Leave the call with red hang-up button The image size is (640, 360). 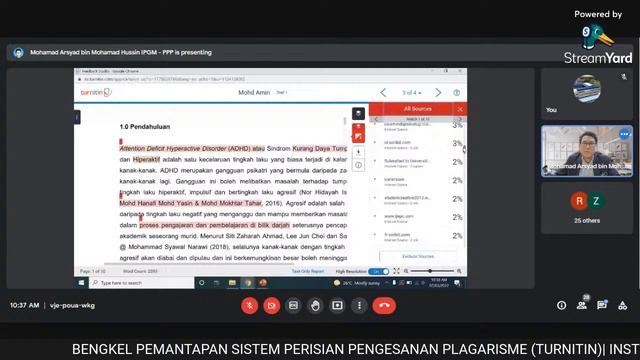[384, 305]
